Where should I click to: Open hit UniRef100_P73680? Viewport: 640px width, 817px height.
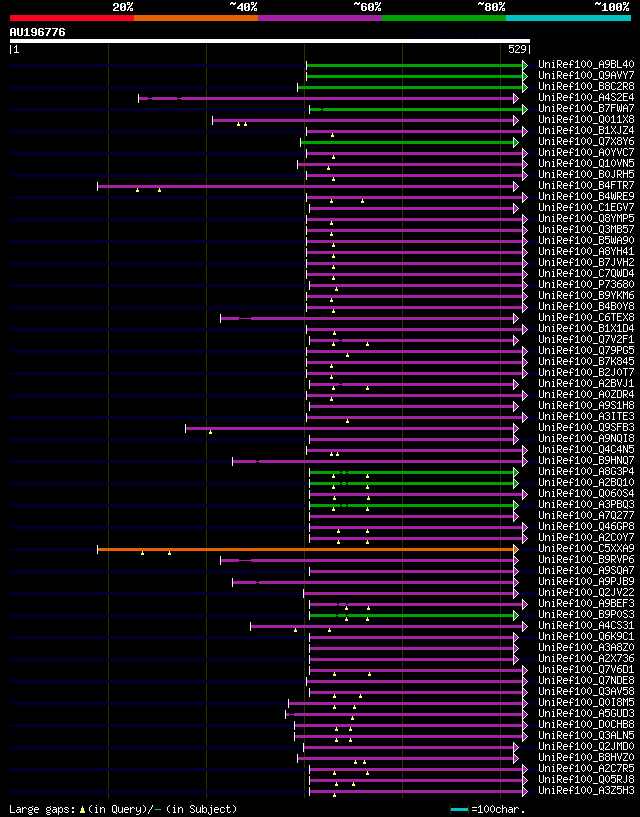coord(586,284)
